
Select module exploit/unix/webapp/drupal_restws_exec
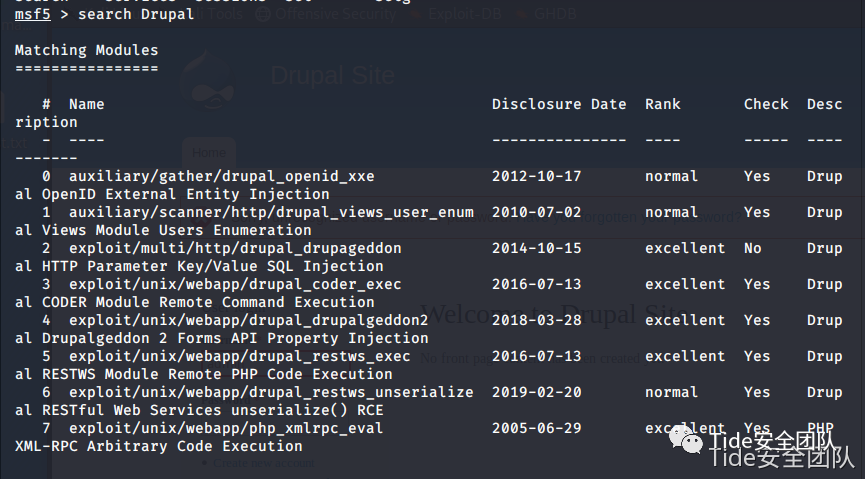[x=239, y=356]
